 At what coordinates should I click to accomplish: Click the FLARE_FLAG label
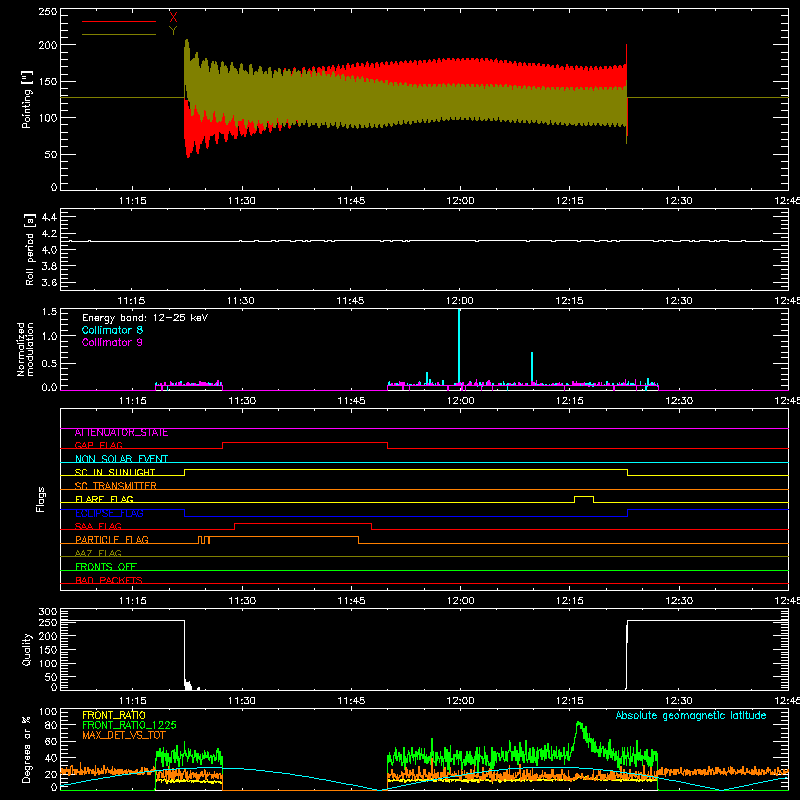(x=104, y=499)
